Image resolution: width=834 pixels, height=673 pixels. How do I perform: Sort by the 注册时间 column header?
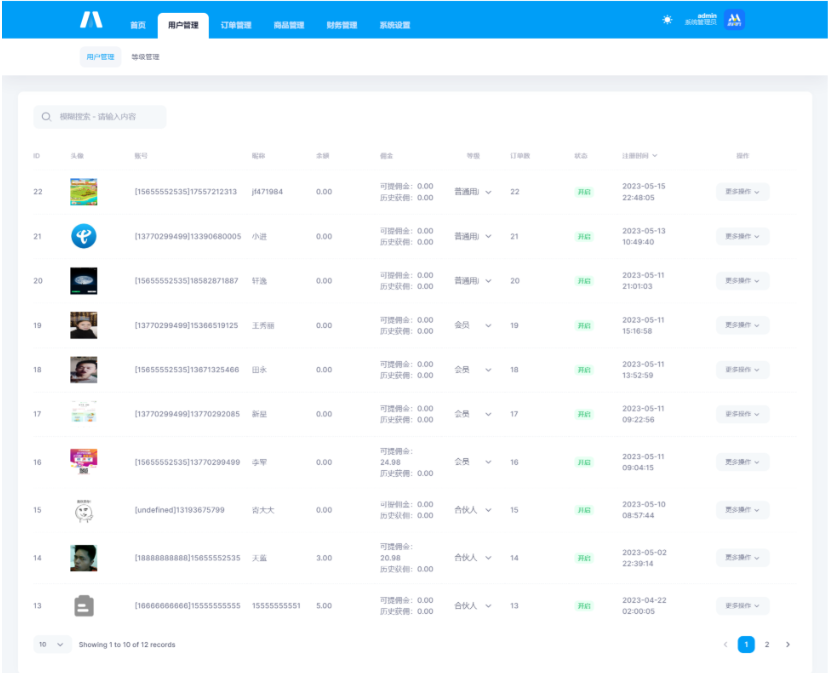tap(639, 156)
